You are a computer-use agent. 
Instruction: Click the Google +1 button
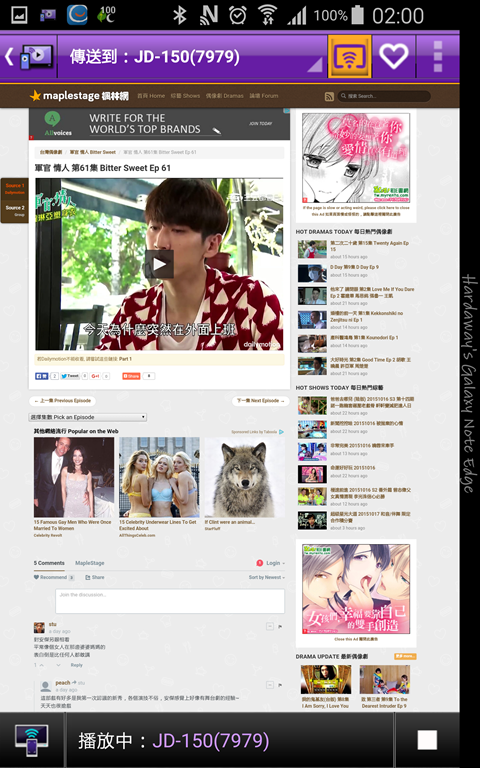(x=95, y=376)
